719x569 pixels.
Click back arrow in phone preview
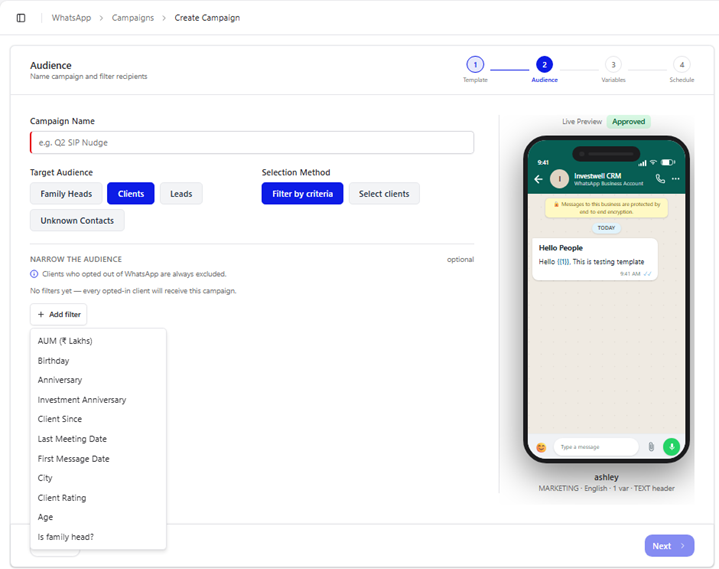click(538, 179)
